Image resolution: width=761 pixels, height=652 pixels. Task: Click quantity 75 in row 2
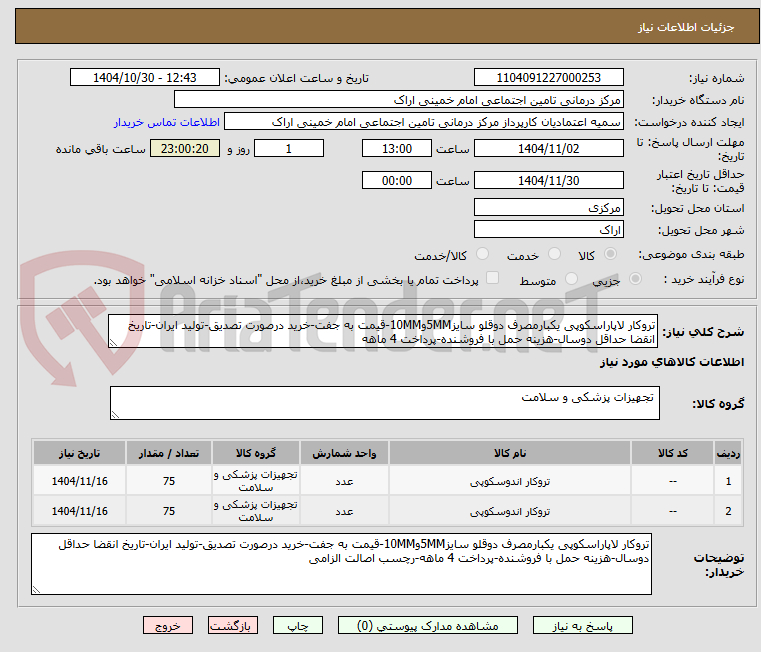click(169, 511)
